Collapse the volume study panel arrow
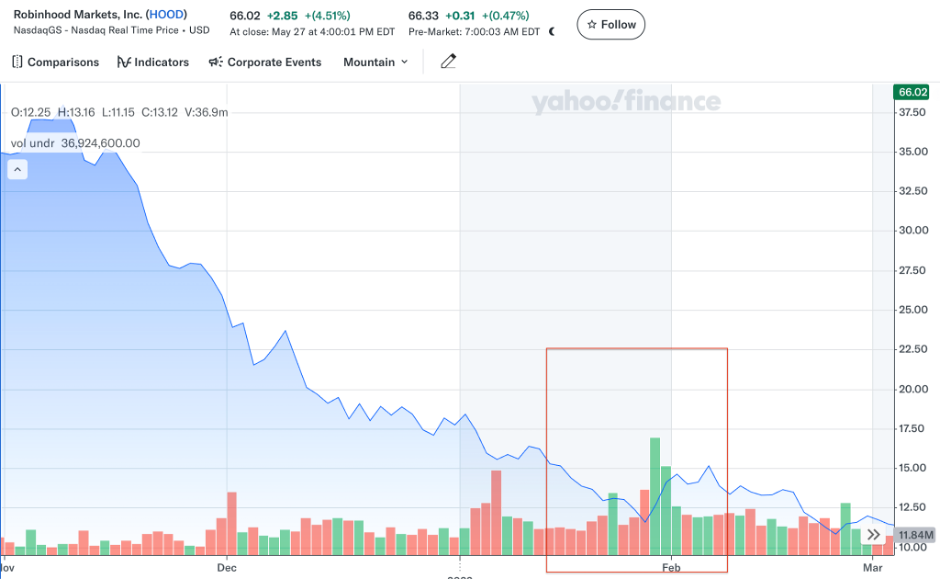Viewport: 941px width, 579px height. pos(18,170)
